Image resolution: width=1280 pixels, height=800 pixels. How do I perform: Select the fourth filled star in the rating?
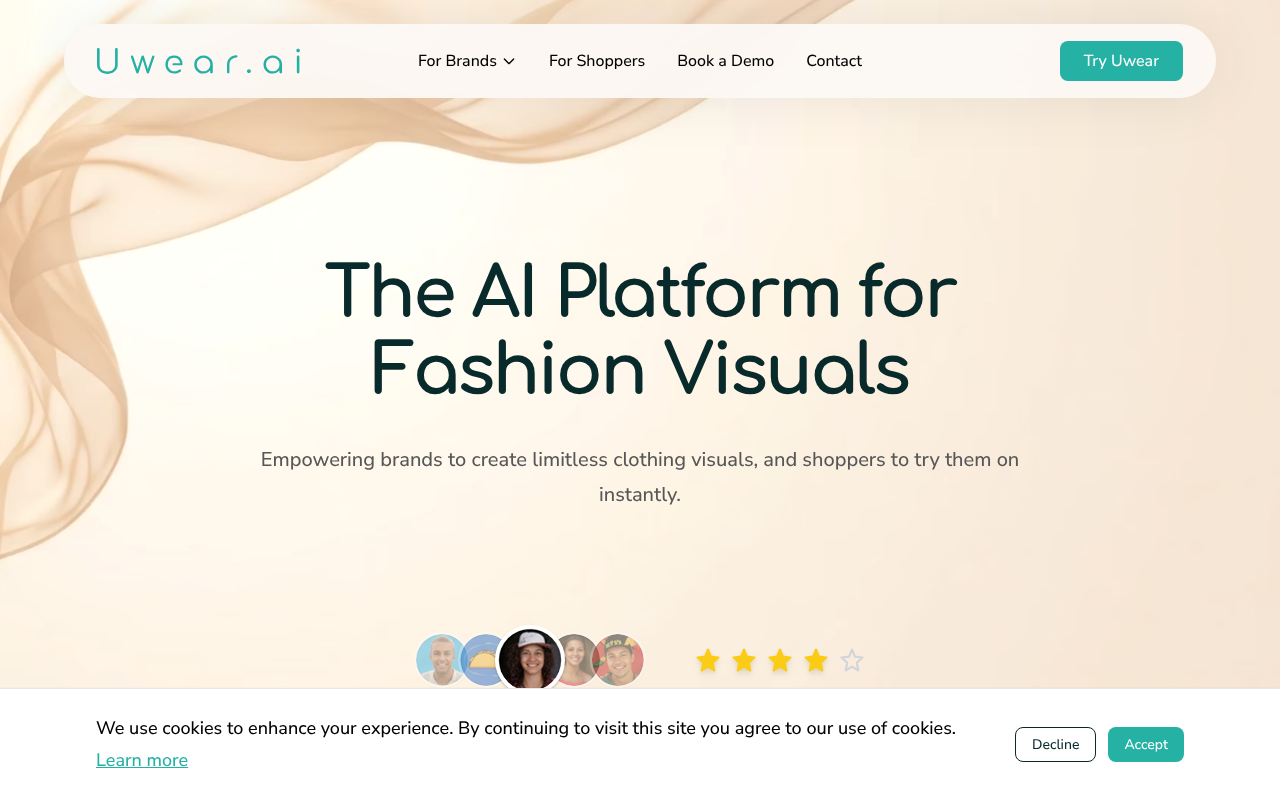pos(814,660)
